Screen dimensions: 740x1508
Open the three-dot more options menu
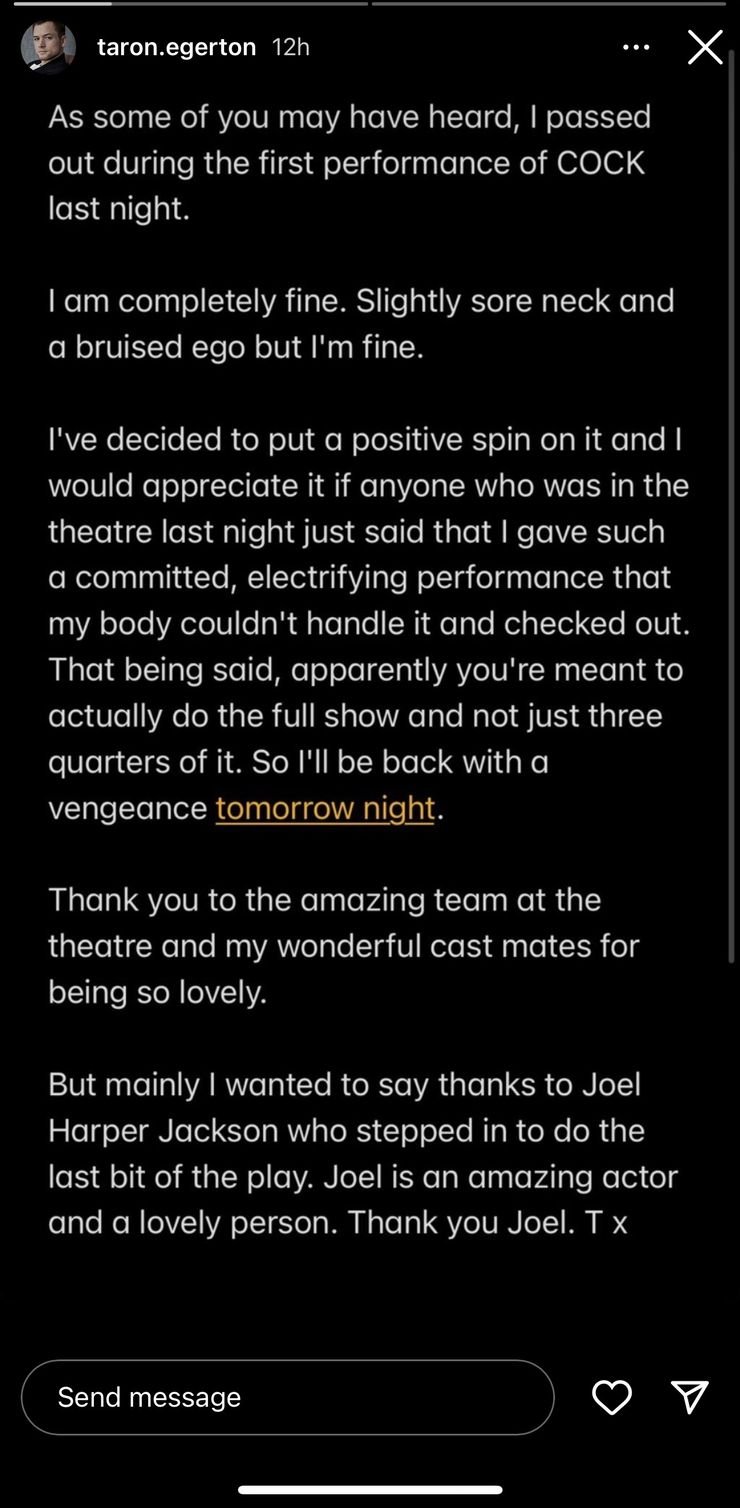(x=636, y=47)
